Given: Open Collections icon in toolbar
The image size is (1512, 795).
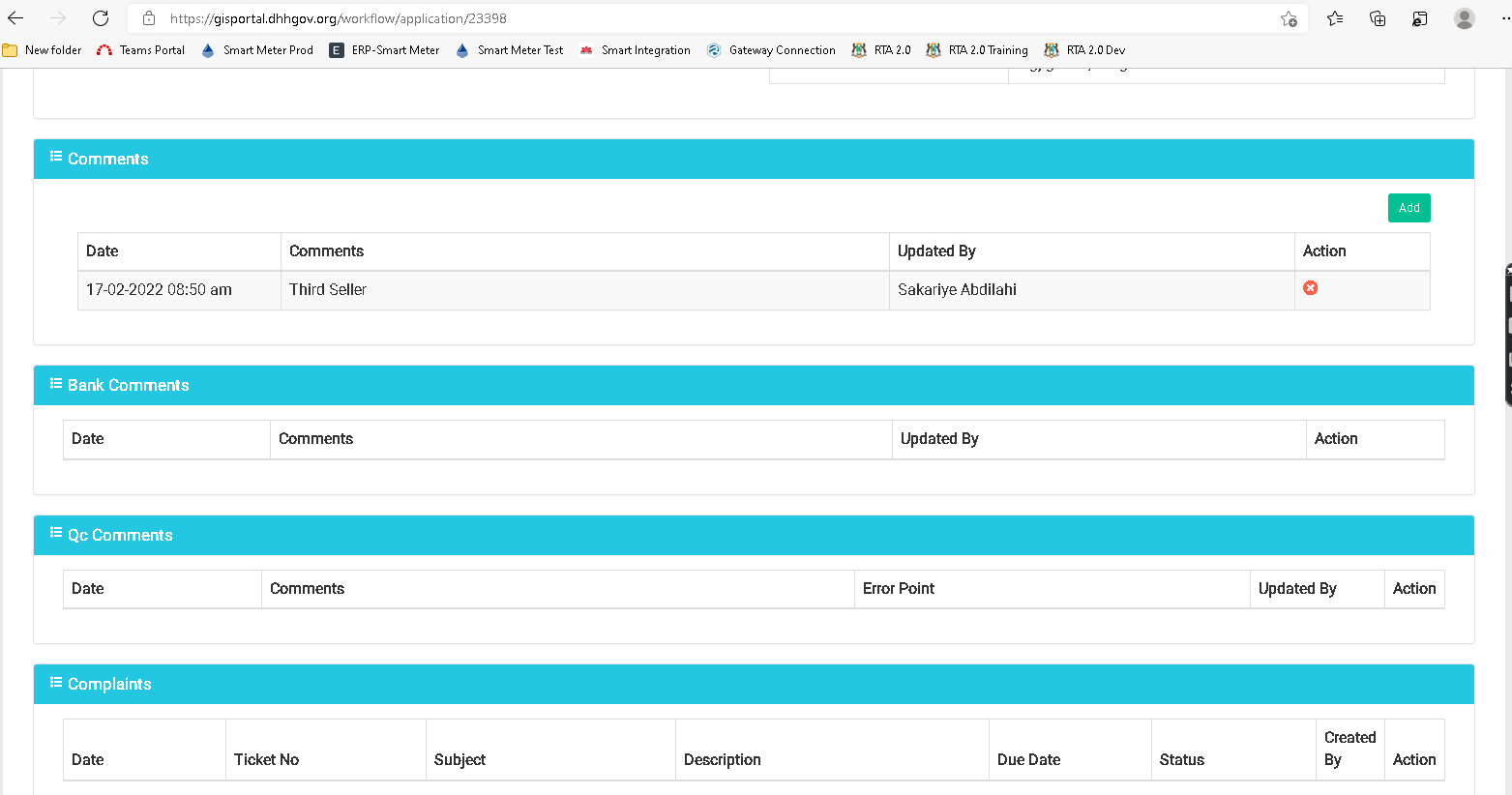Looking at the screenshot, I should click(1378, 18).
